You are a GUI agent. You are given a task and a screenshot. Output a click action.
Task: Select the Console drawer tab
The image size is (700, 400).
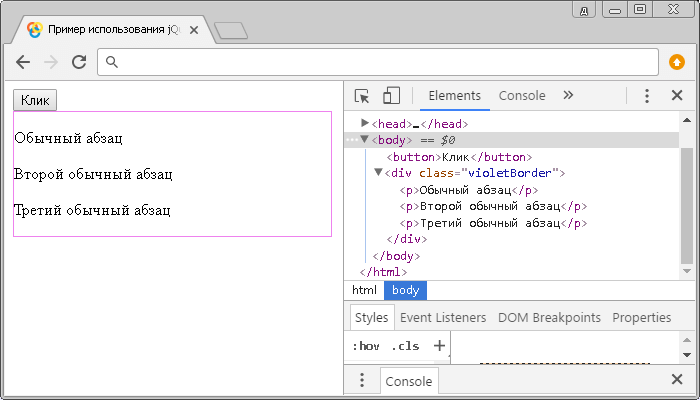(x=408, y=382)
